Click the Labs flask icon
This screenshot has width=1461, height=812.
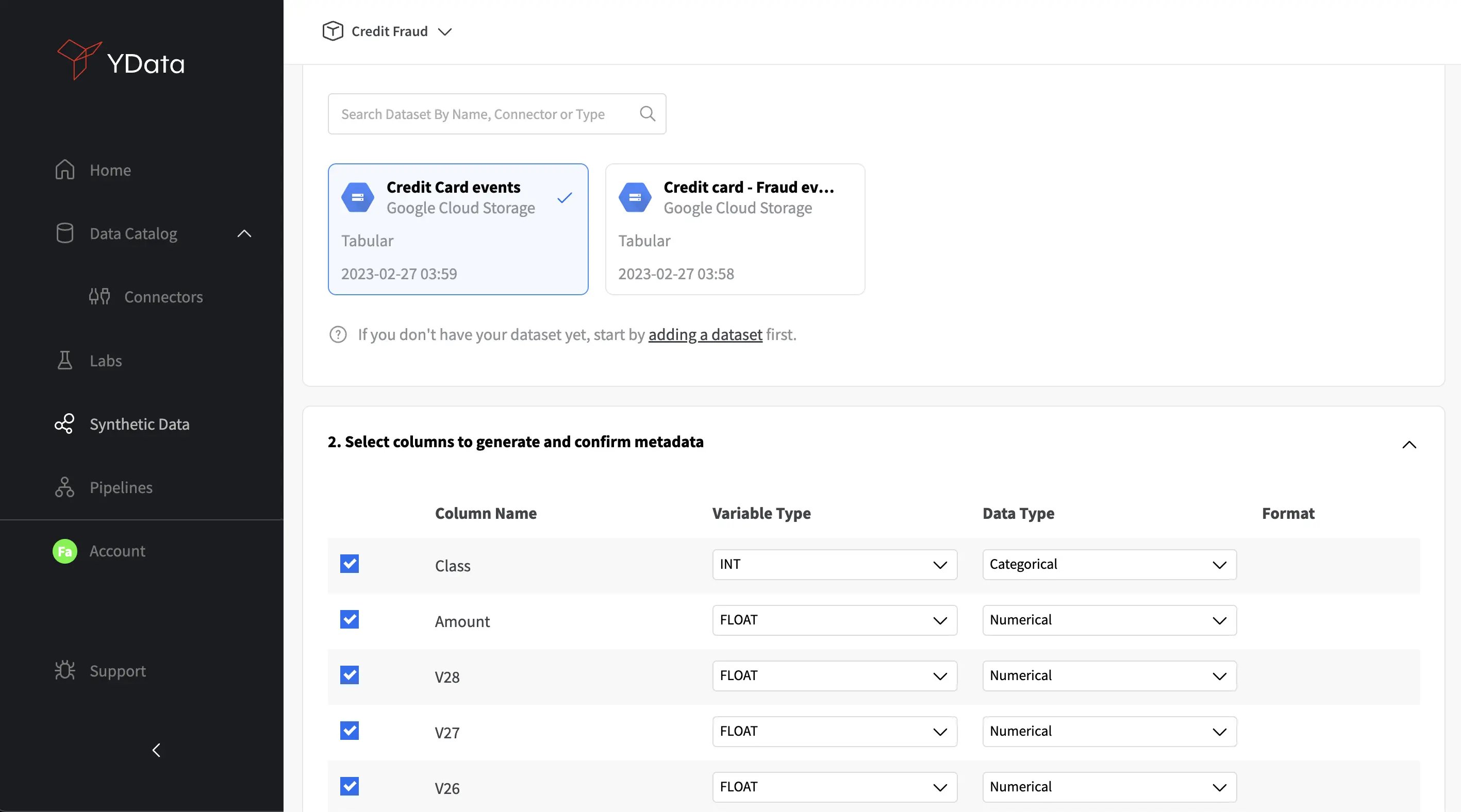point(64,360)
